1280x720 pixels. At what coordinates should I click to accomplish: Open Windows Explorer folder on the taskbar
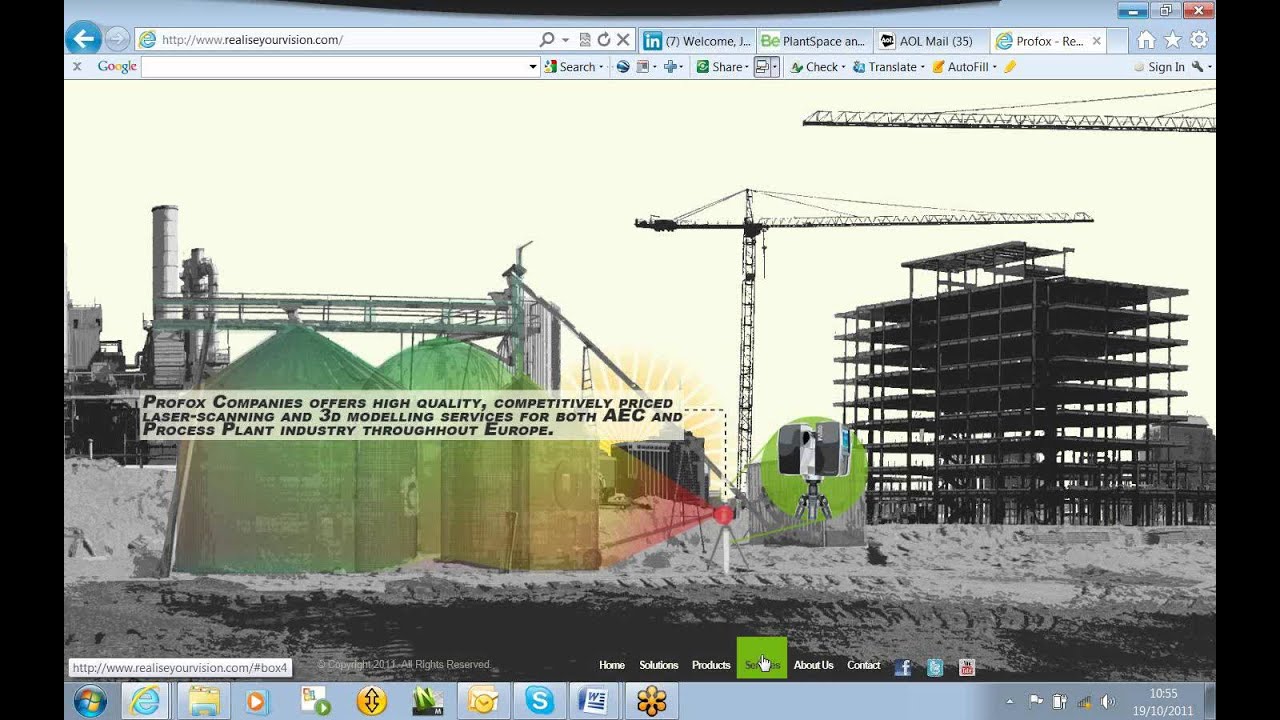click(203, 701)
